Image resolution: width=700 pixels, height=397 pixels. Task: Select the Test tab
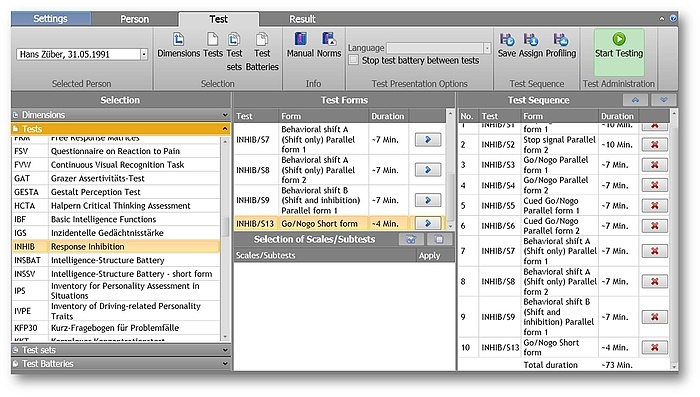pos(218,19)
